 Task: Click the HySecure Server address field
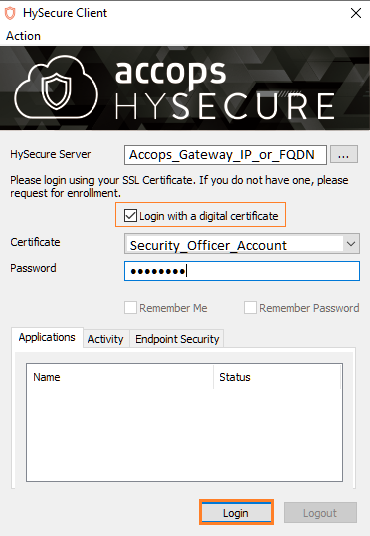point(225,155)
